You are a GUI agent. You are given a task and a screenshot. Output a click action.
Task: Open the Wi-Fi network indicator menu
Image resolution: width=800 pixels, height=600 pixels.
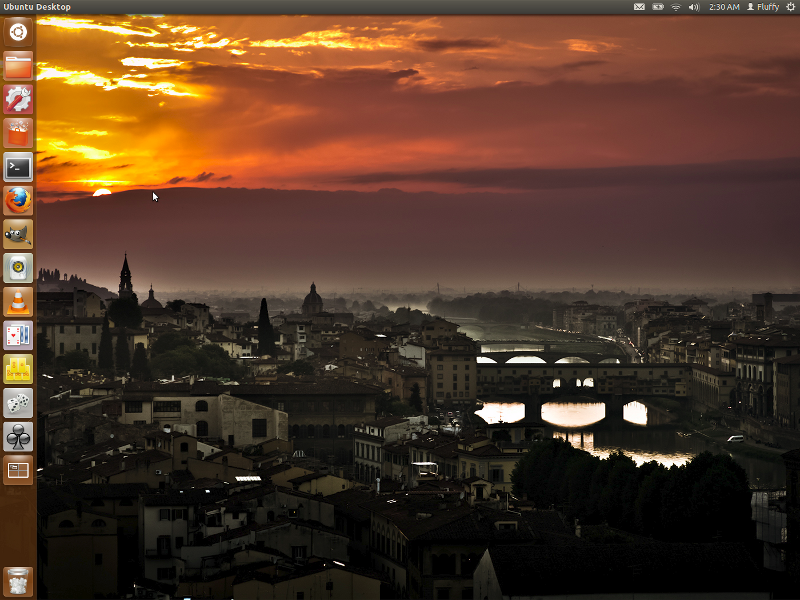pos(676,7)
